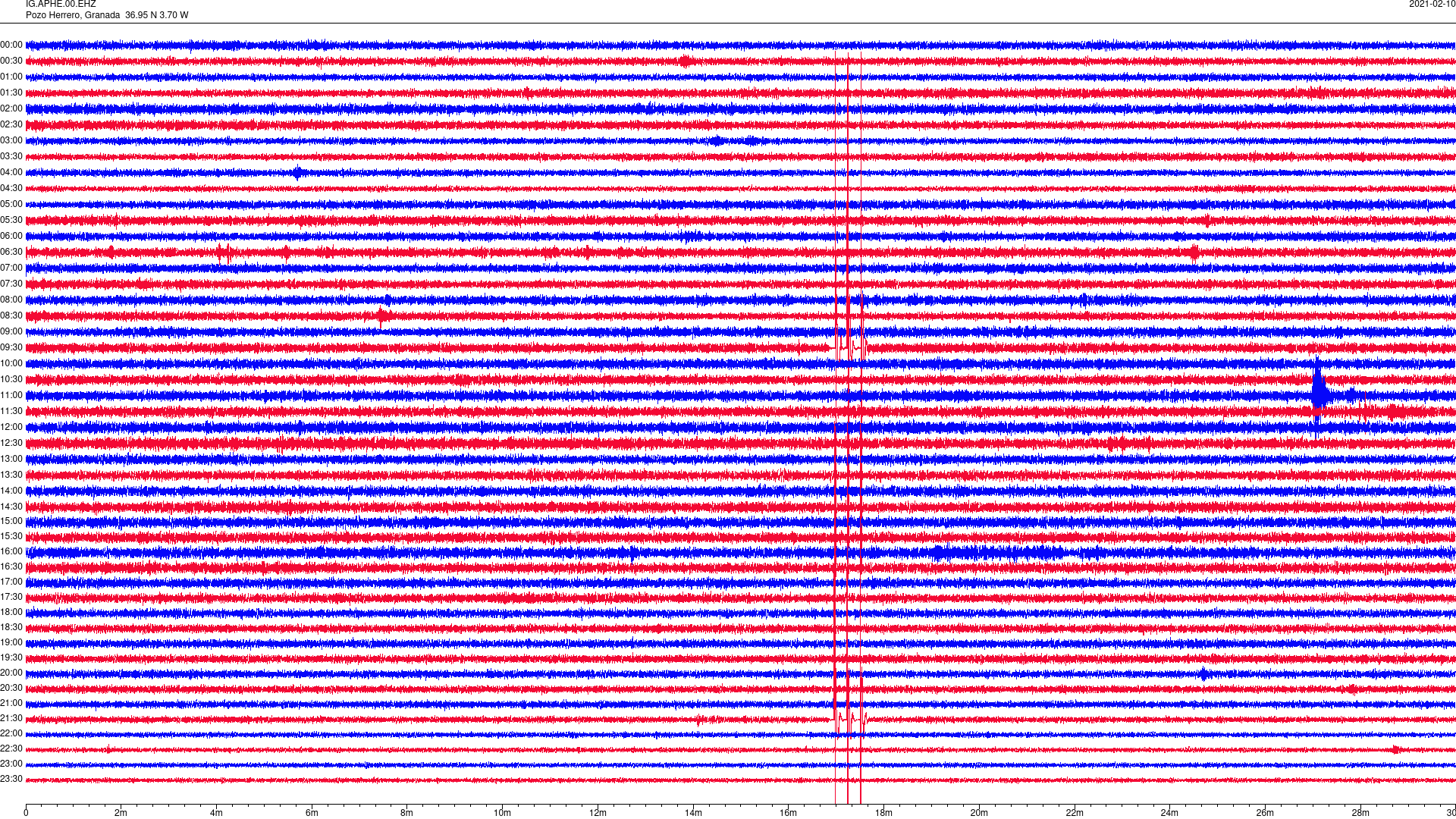Select the 12:00 trace time label

point(11,428)
